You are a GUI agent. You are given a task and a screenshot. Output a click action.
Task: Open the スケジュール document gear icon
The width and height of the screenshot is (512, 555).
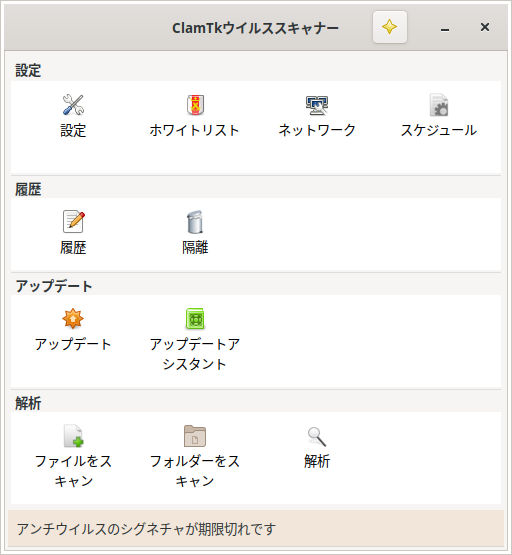coord(439,105)
